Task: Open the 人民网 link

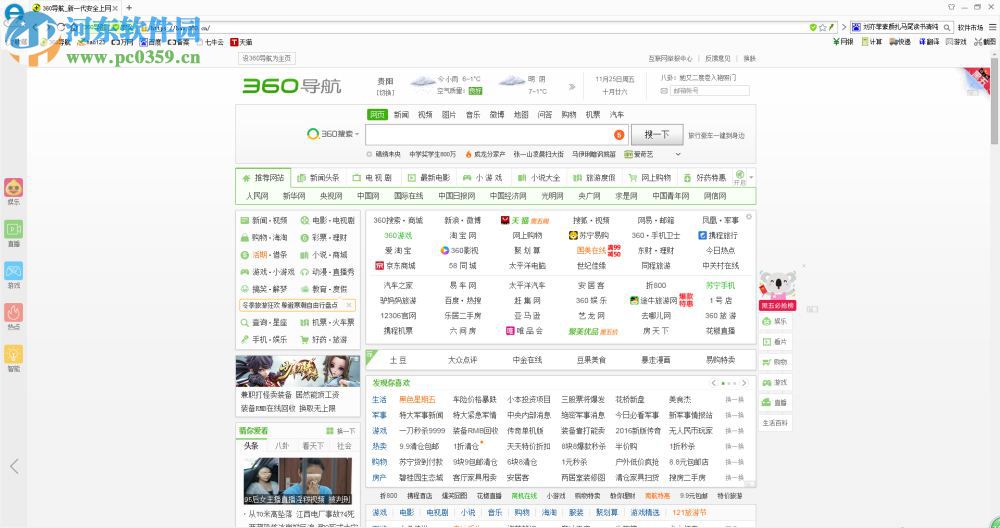Action: click(x=257, y=196)
